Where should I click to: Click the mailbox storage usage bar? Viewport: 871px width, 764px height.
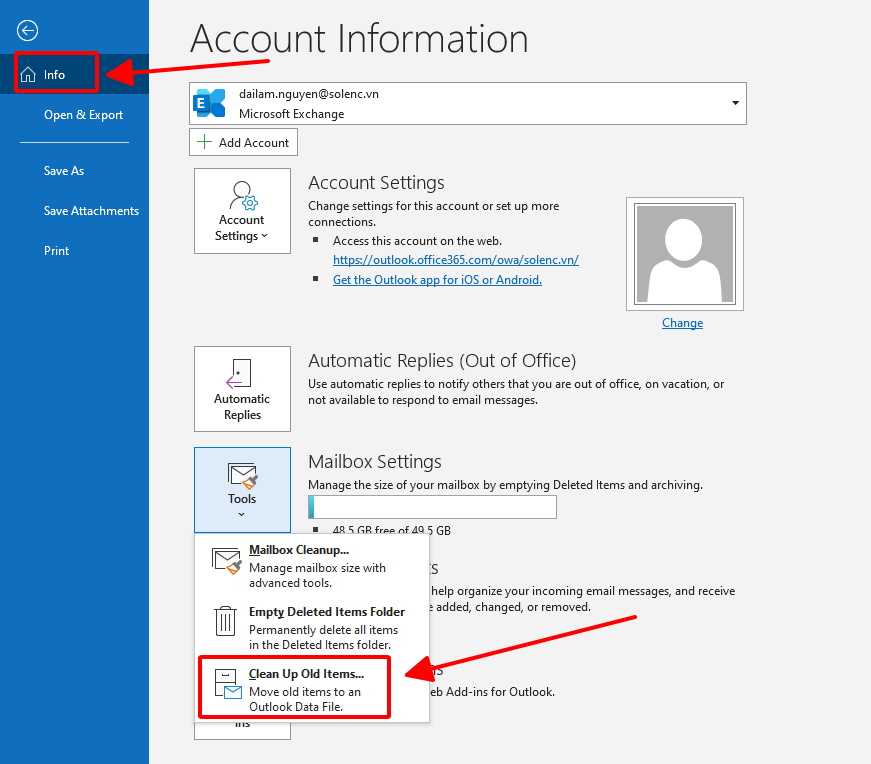click(x=432, y=507)
